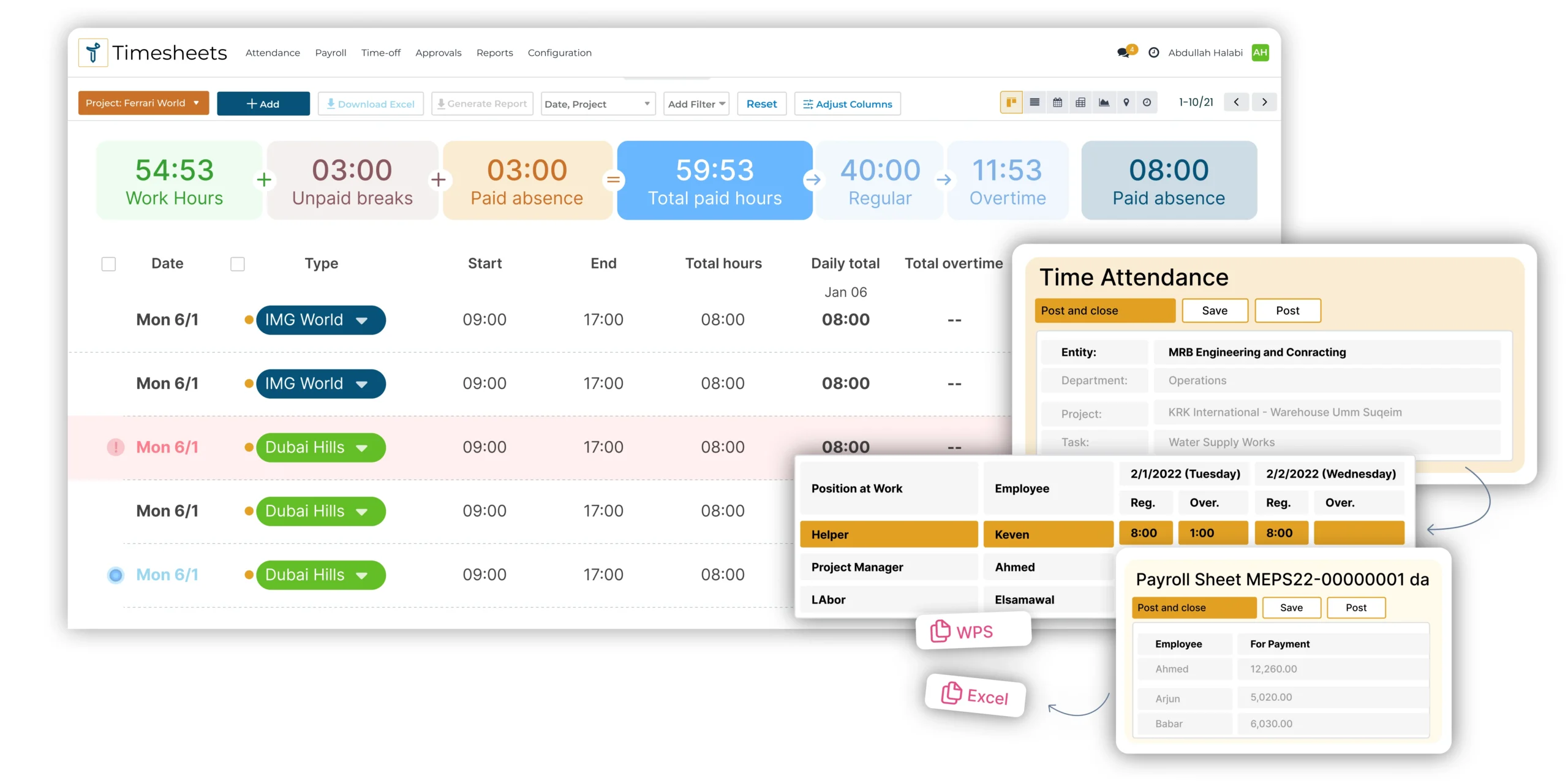Expand the Date, Project grouping dropdown

click(597, 104)
